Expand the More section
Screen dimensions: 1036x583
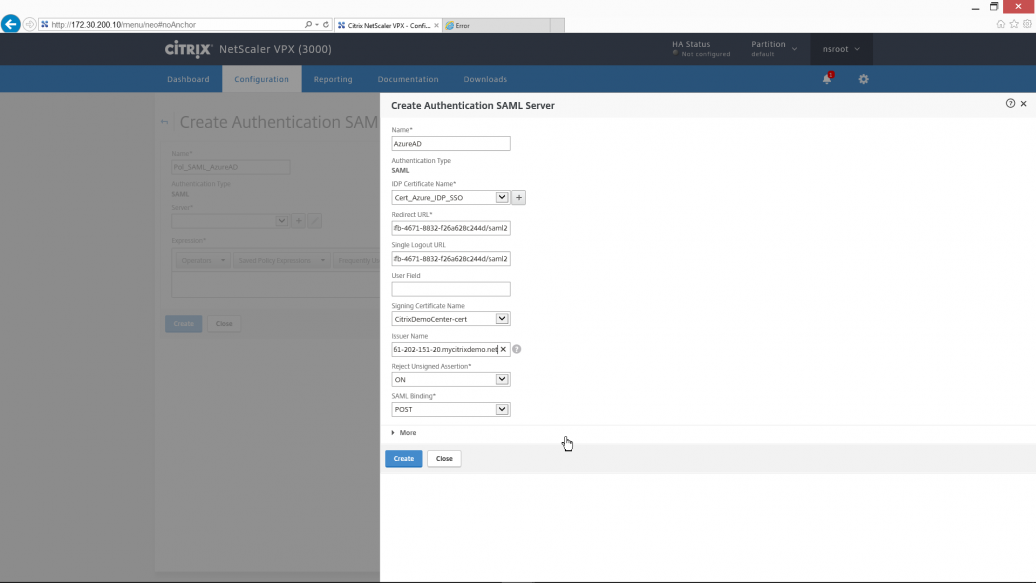coord(403,433)
